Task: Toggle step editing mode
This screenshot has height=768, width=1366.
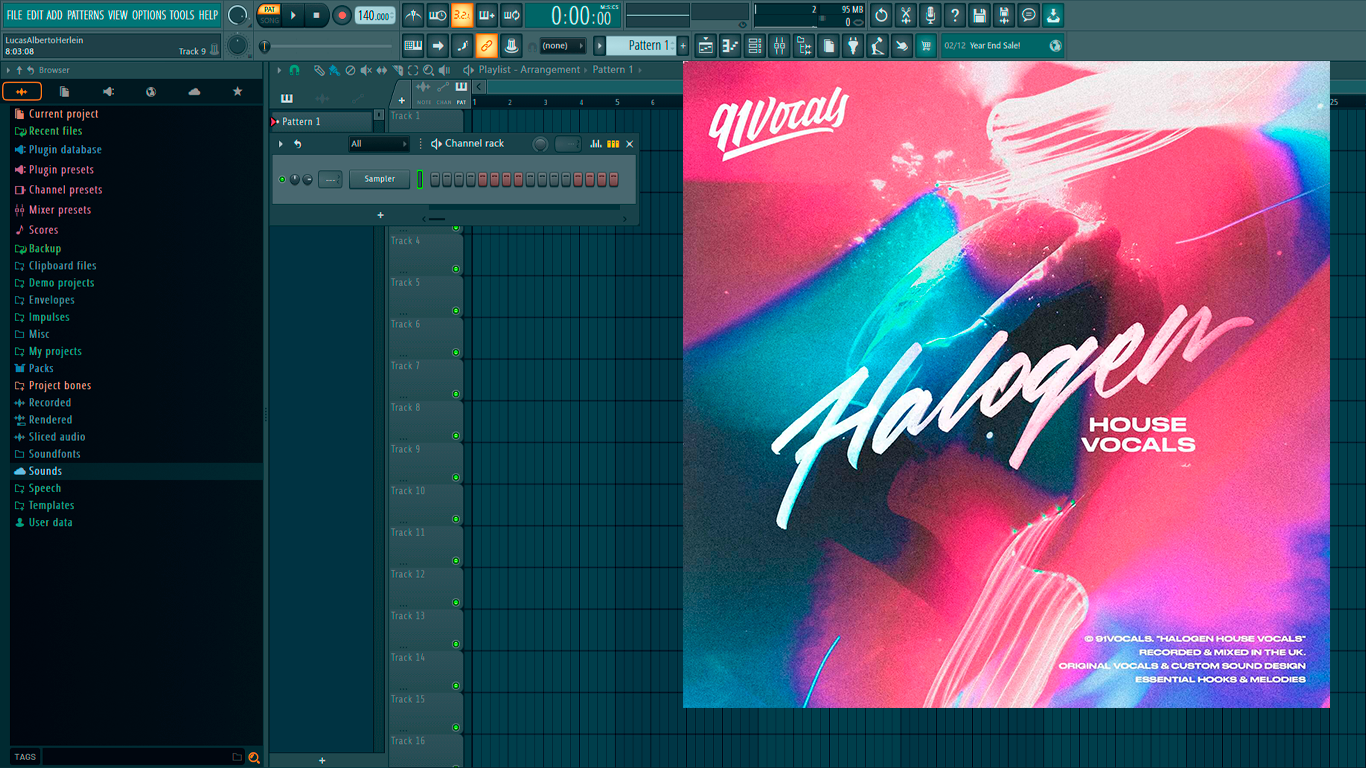Action: pos(462,45)
